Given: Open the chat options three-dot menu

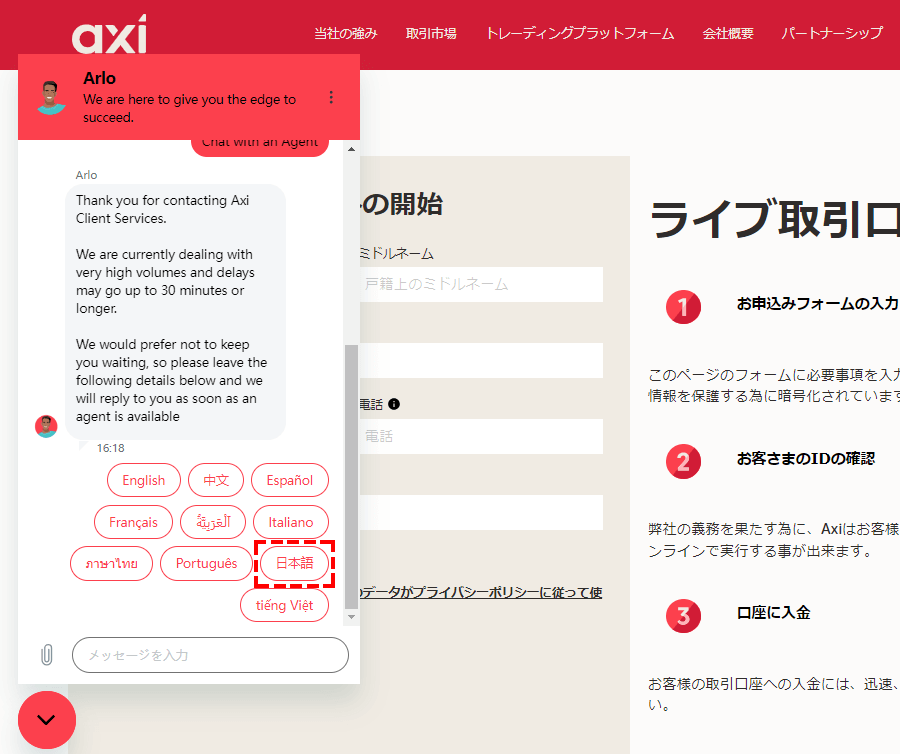Looking at the screenshot, I should click(x=331, y=98).
